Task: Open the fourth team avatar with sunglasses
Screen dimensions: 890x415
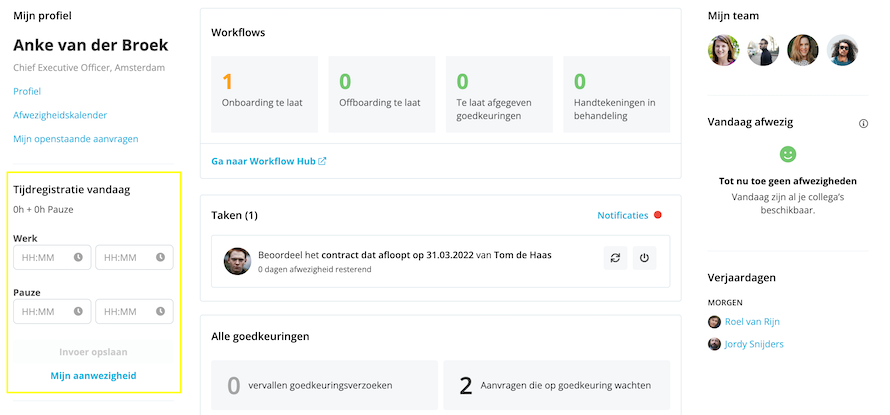Action: 842,50
